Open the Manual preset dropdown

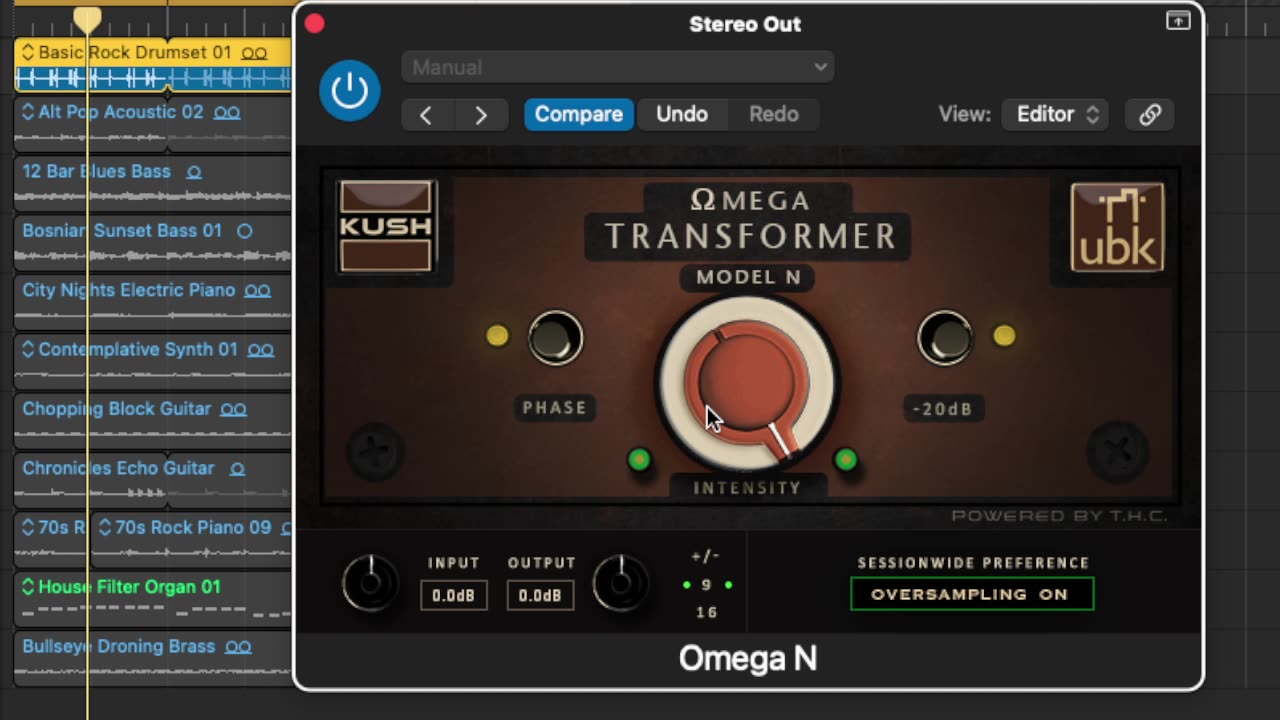617,67
